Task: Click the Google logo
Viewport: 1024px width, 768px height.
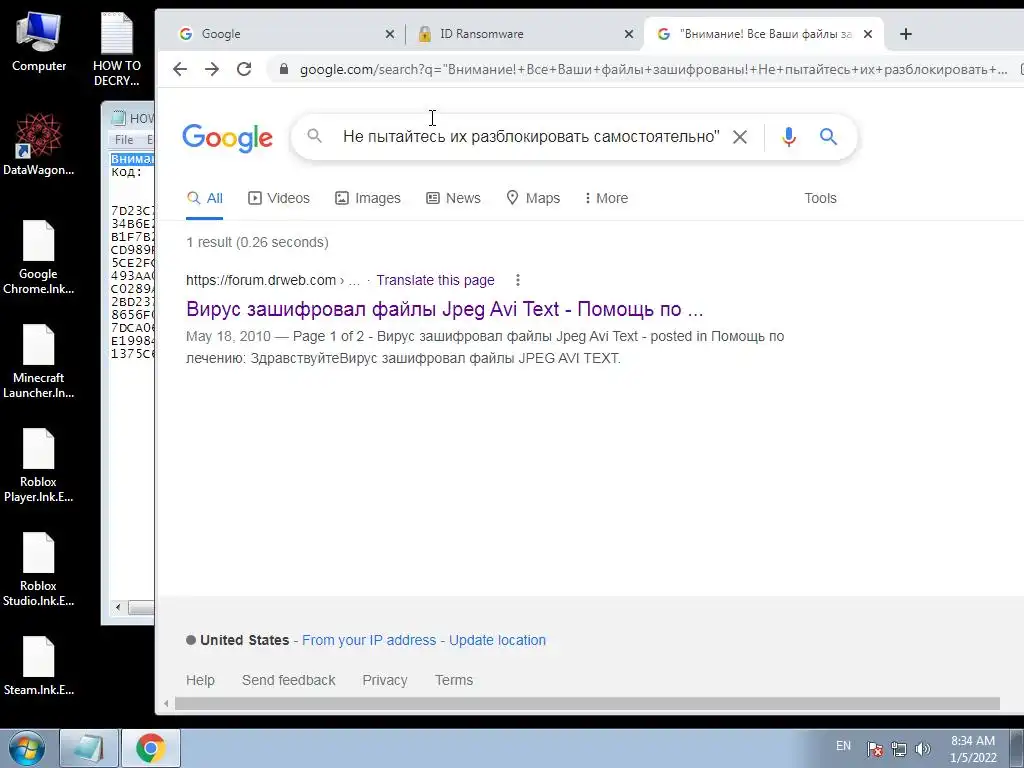Action: pyautogui.click(x=227, y=137)
